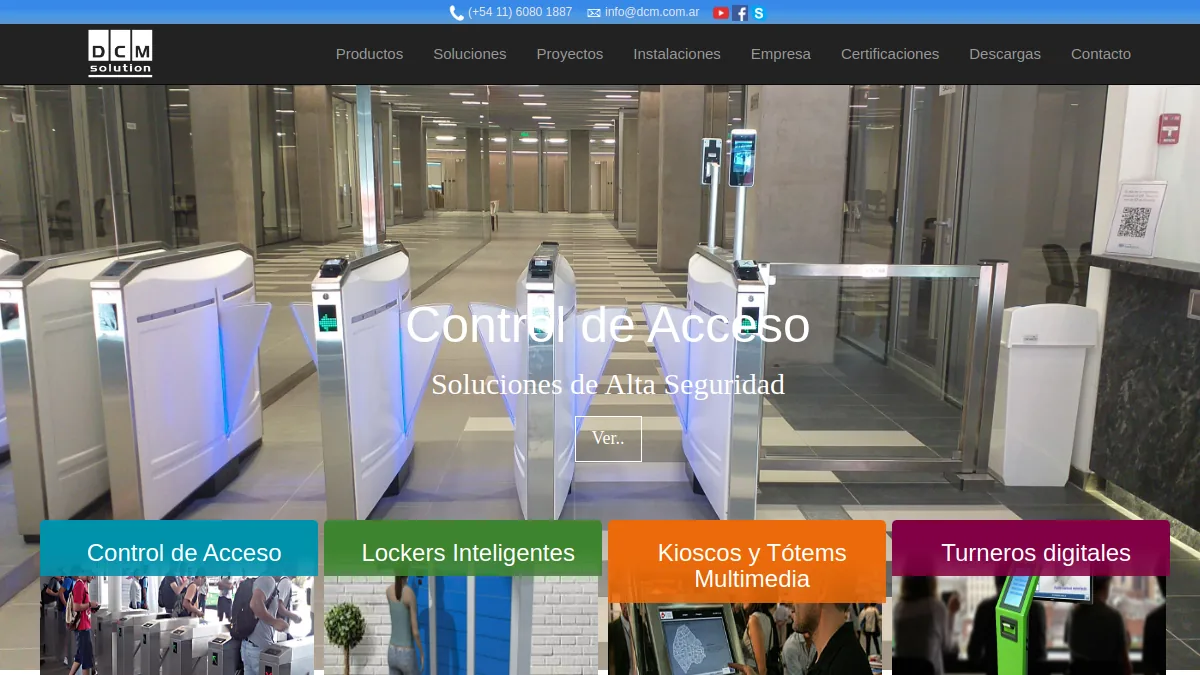Click the phone number (+54 11) 6080 1887
Viewport: 1200px width, 675px height.
[x=520, y=12]
